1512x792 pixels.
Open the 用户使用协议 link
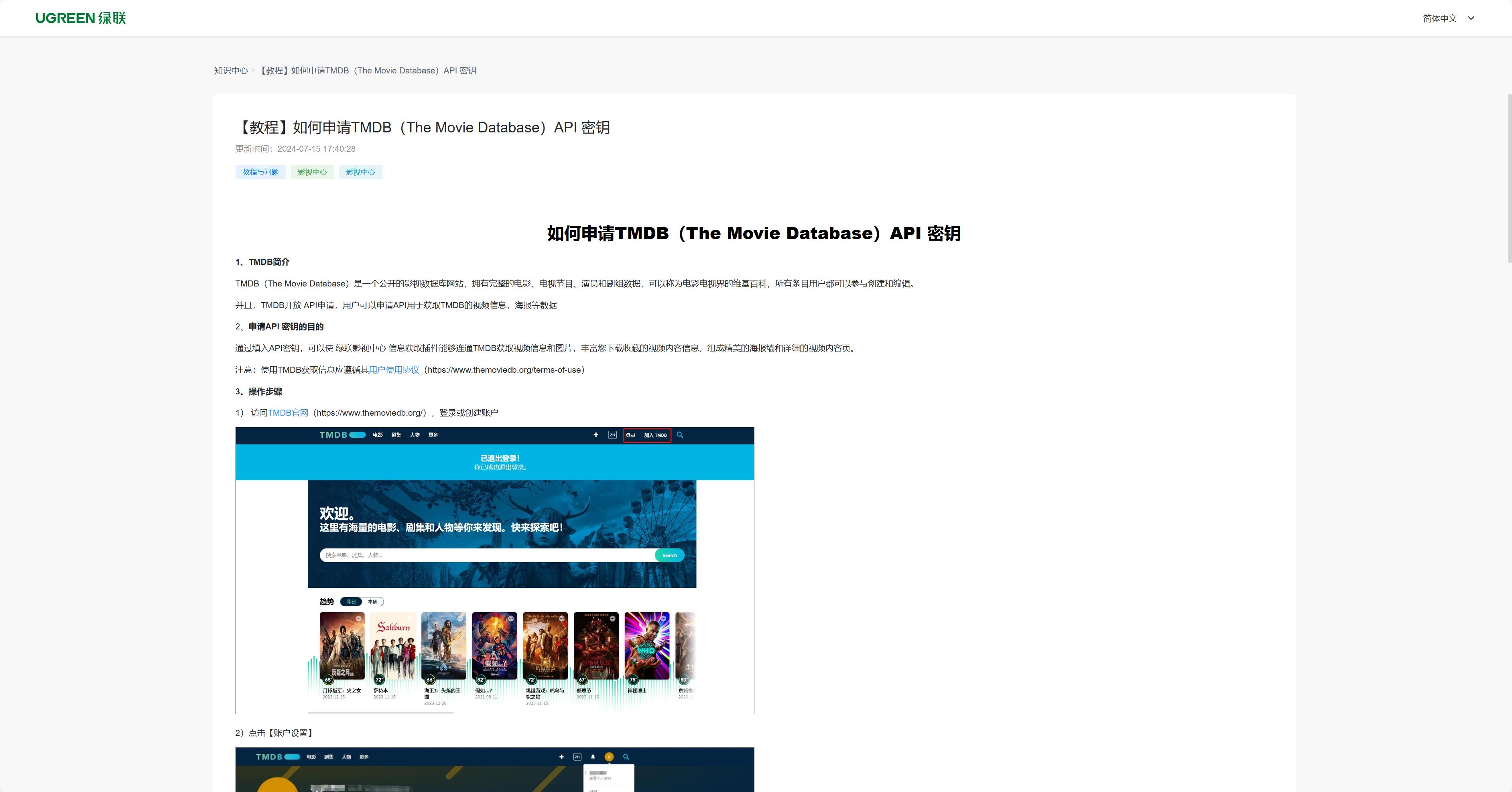point(394,370)
